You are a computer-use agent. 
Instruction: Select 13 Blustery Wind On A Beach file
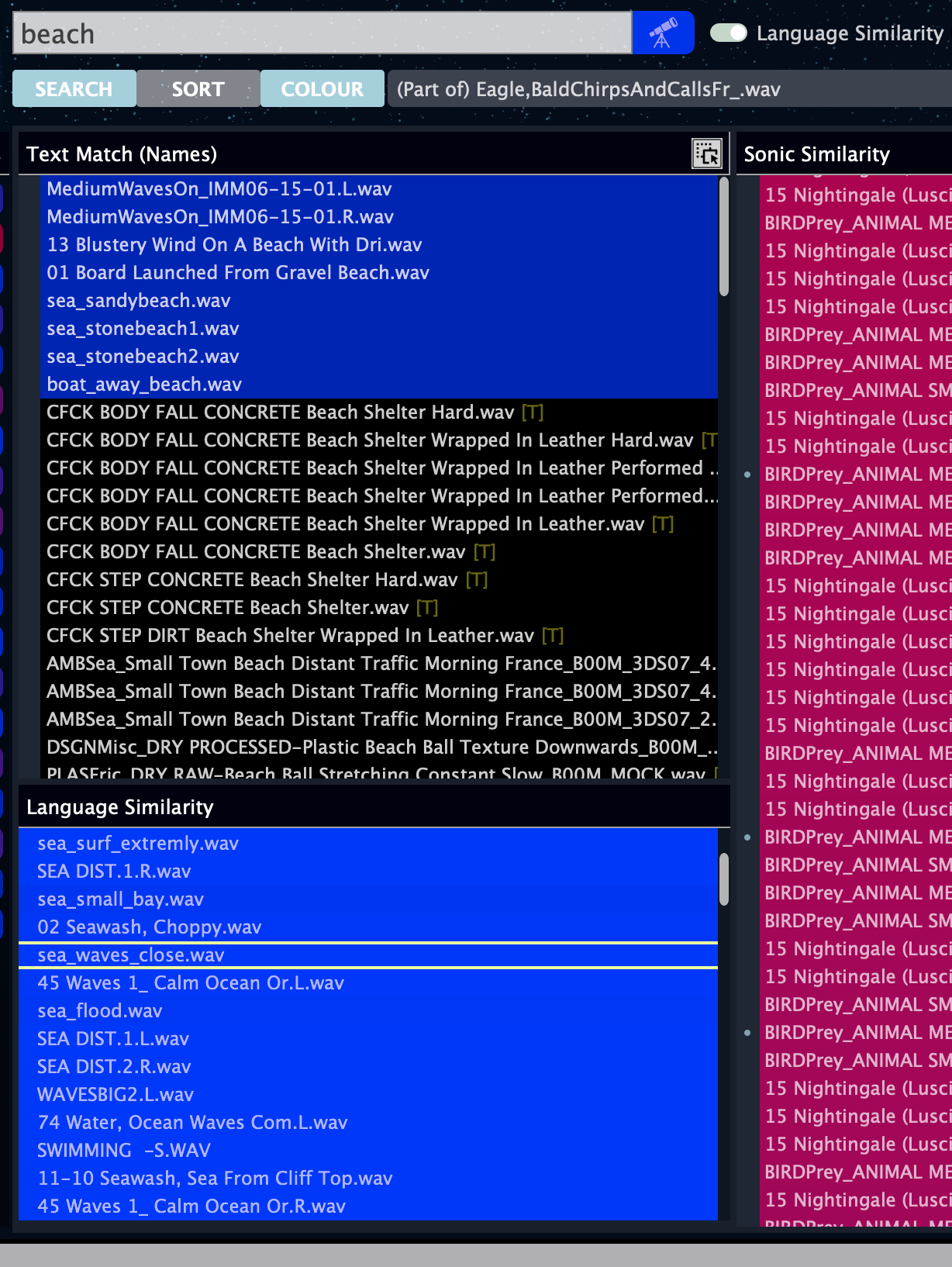(234, 245)
